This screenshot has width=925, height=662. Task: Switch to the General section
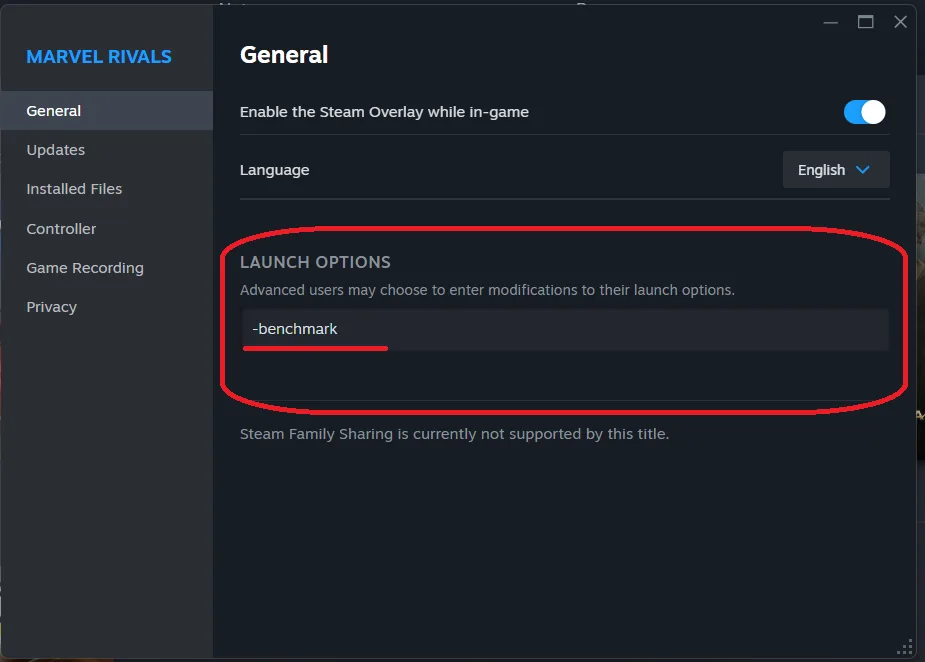click(107, 111)
